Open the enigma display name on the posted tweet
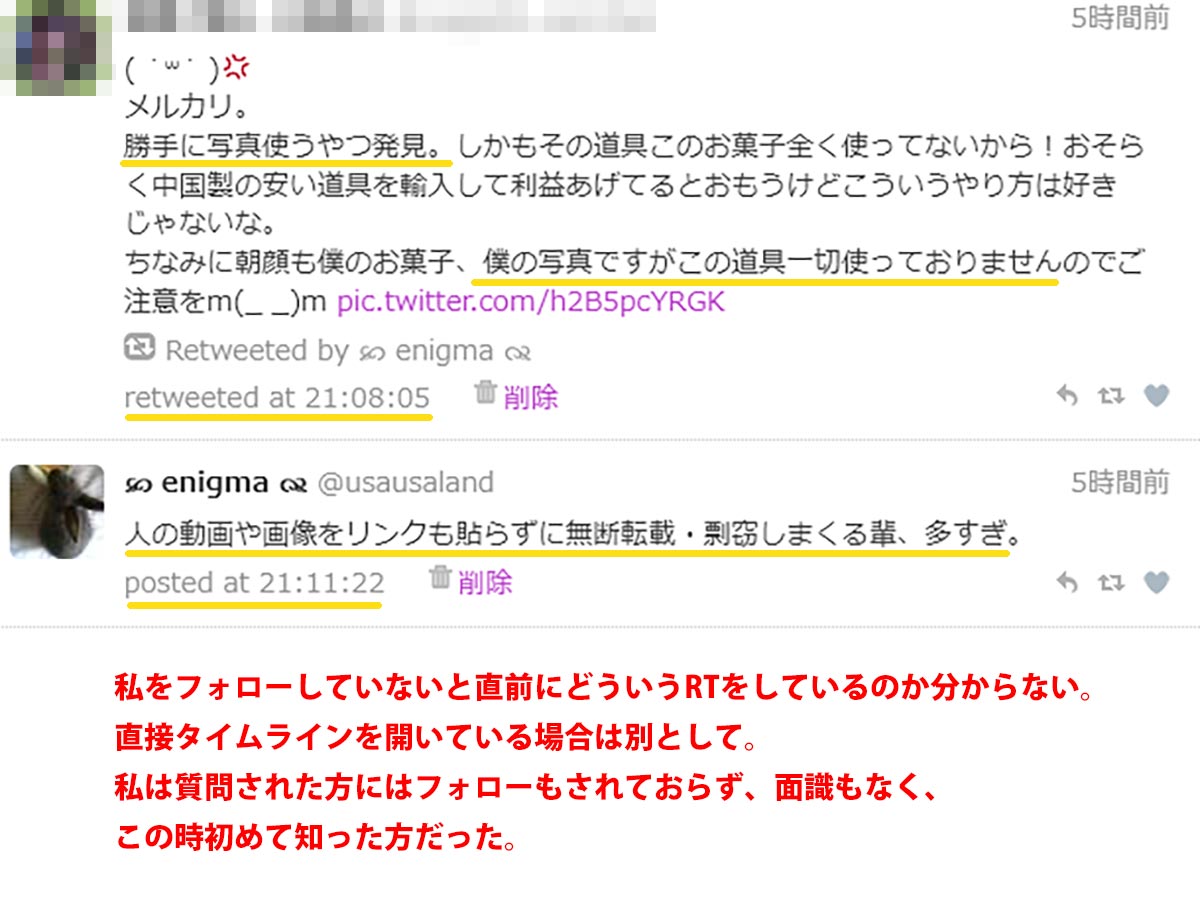Screen dimensions: 1200x900 (215, 484)
